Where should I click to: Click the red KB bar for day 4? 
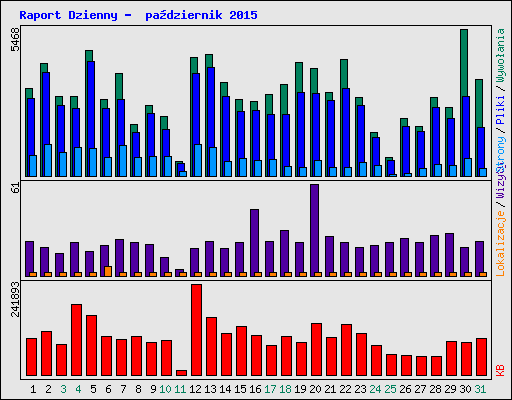coord(76,340)
